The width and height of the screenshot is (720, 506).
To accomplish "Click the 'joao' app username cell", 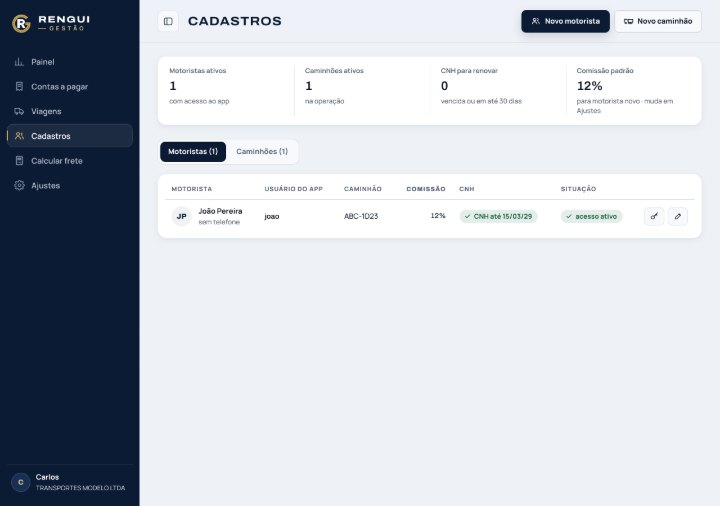I will click(x=272, y=216).
